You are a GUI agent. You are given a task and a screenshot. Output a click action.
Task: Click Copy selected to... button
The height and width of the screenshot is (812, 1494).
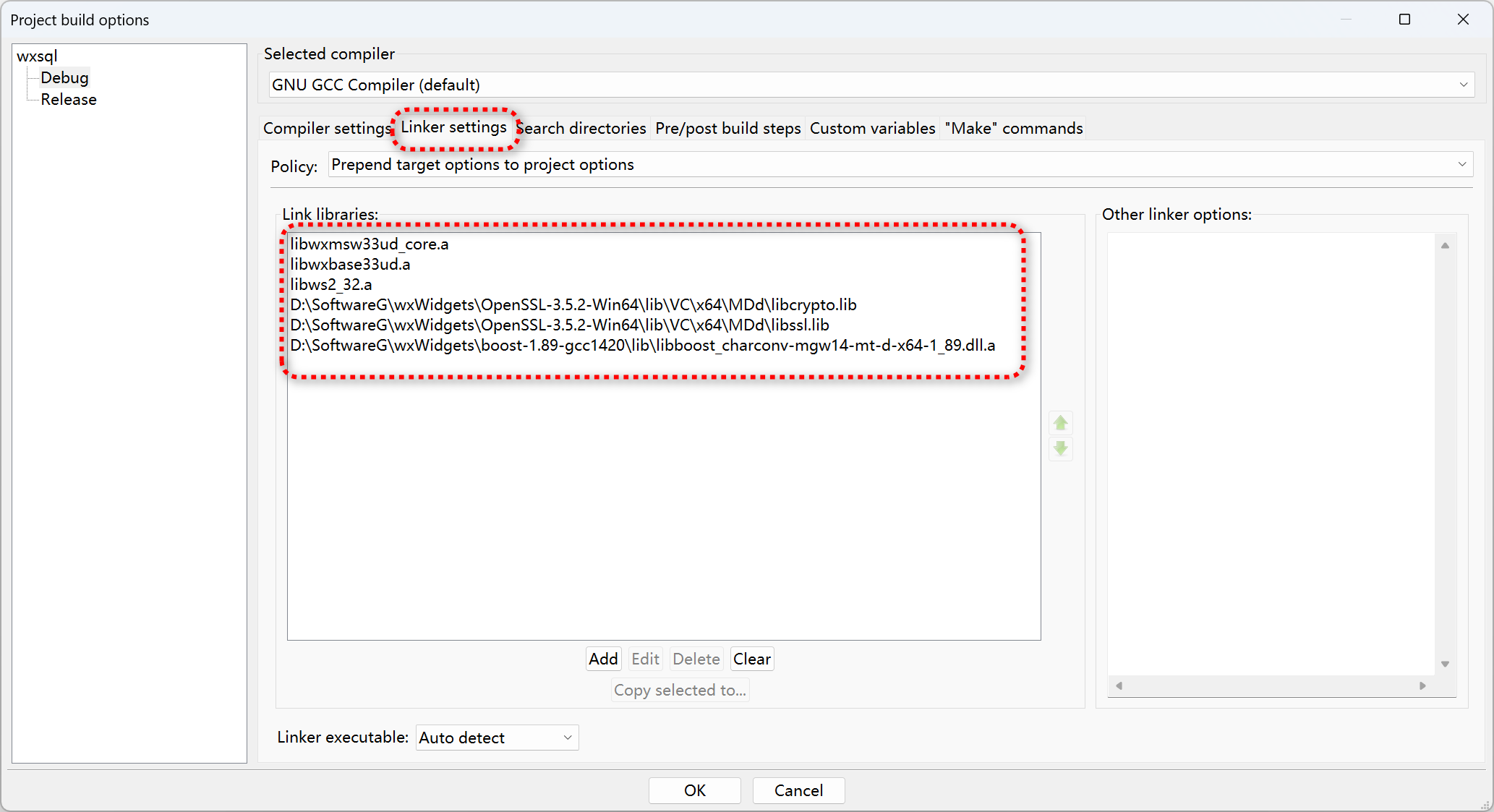680,690
